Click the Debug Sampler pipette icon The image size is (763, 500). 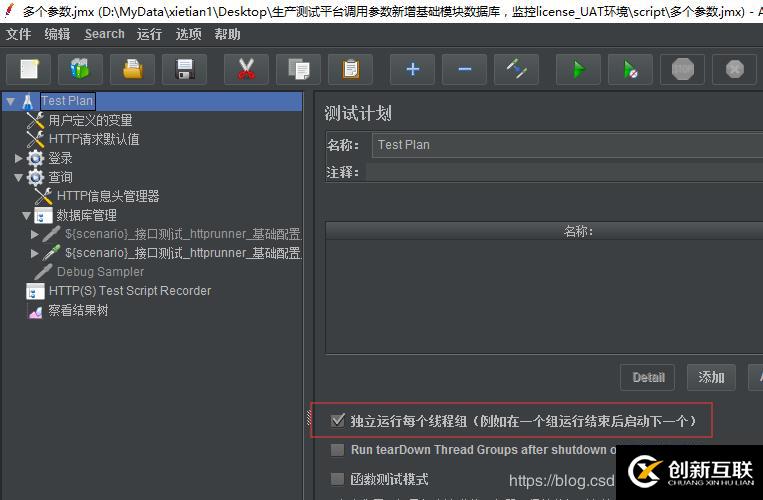[43, 272]
